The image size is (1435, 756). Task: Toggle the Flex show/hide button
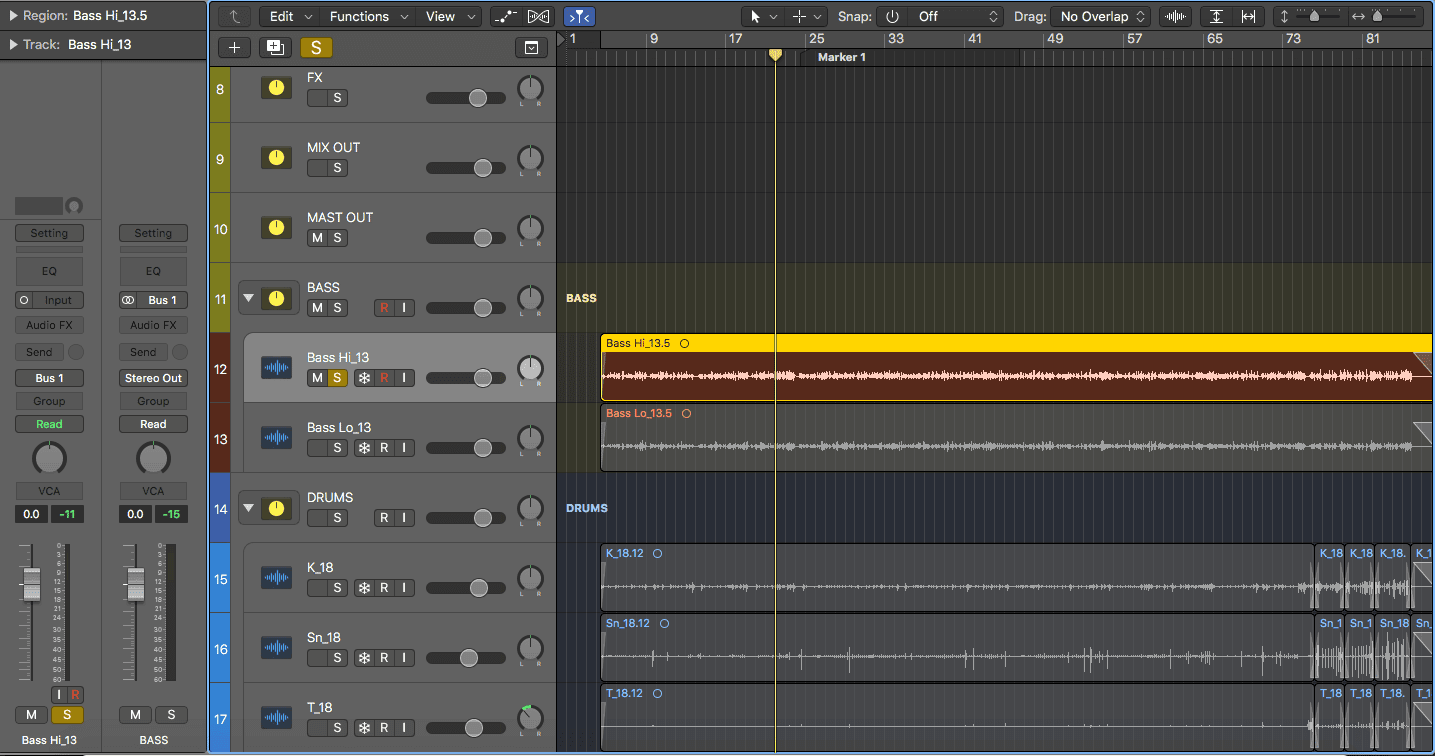[538, 16]
